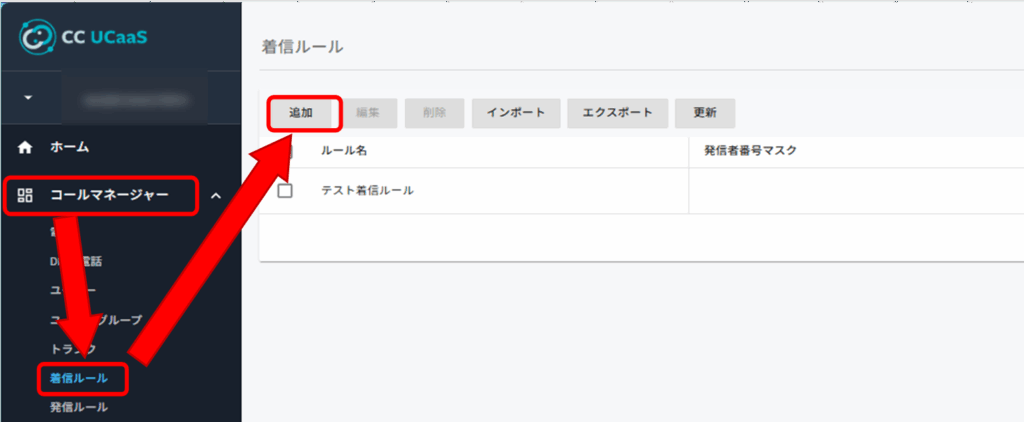Collapse the コールマネージャー menu chevron

pyautogui.click(x=215, y=196)
